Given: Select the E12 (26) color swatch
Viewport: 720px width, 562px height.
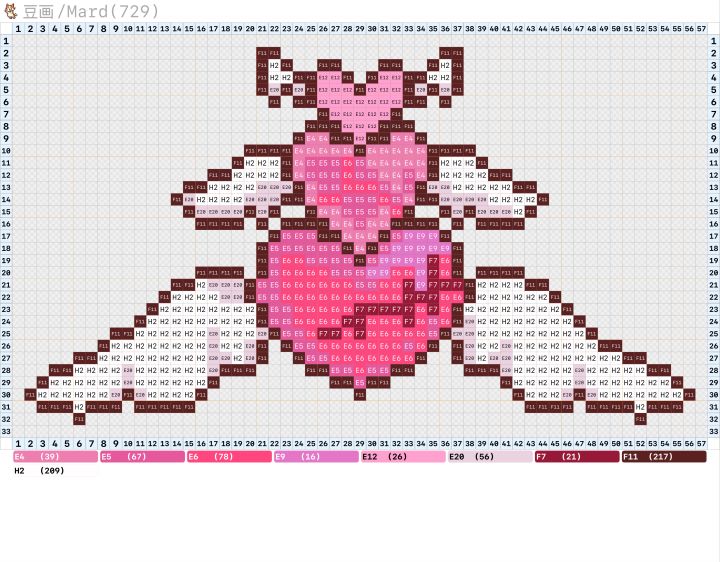Looking at the screenshot, I should [403, 457].
